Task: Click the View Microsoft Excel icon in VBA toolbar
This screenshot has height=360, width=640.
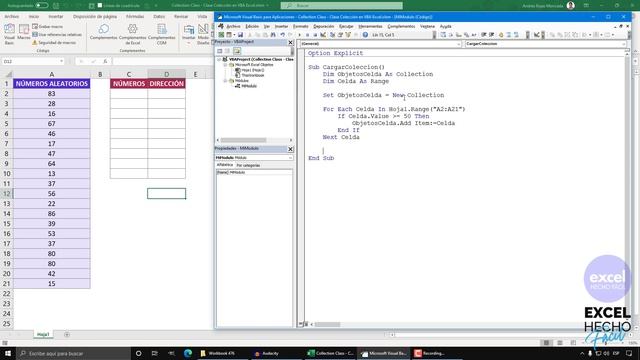Action: (221, 35)
